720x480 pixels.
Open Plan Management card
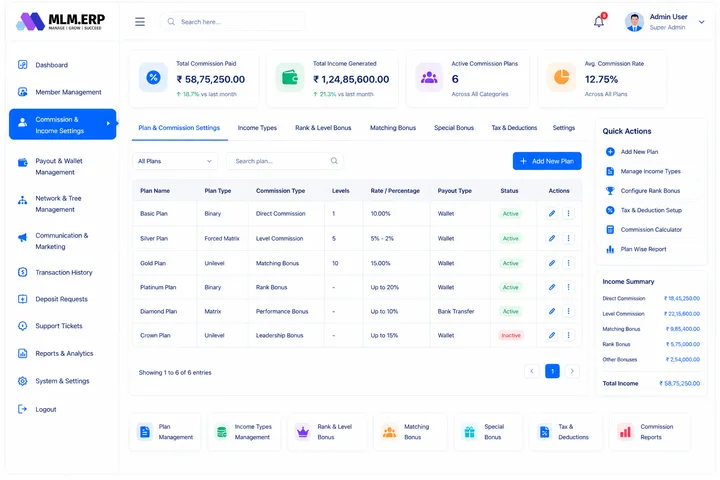(x=165, y=432)
